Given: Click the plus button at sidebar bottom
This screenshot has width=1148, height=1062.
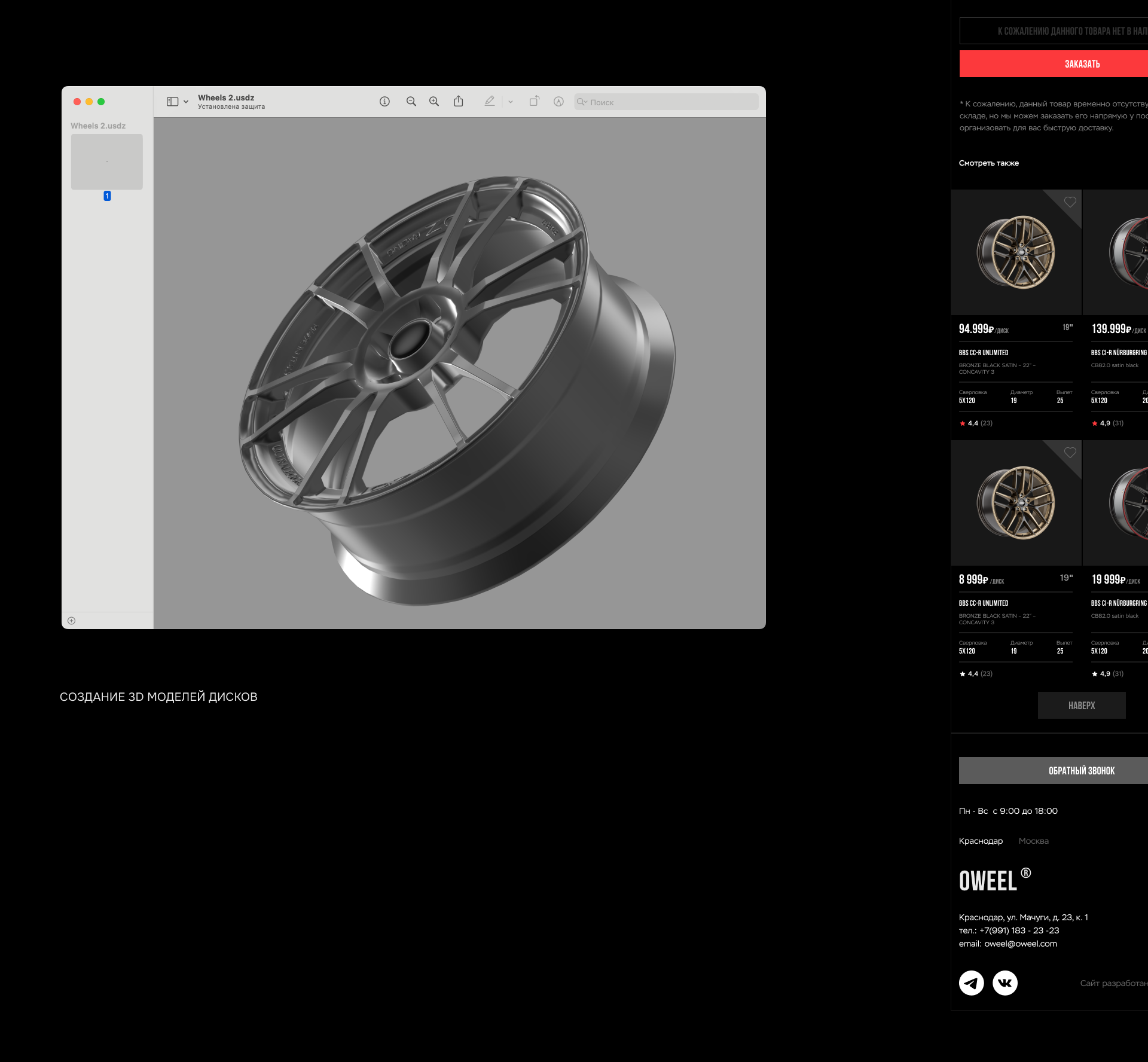Looking at the screenshot, I should pos(72,621).
